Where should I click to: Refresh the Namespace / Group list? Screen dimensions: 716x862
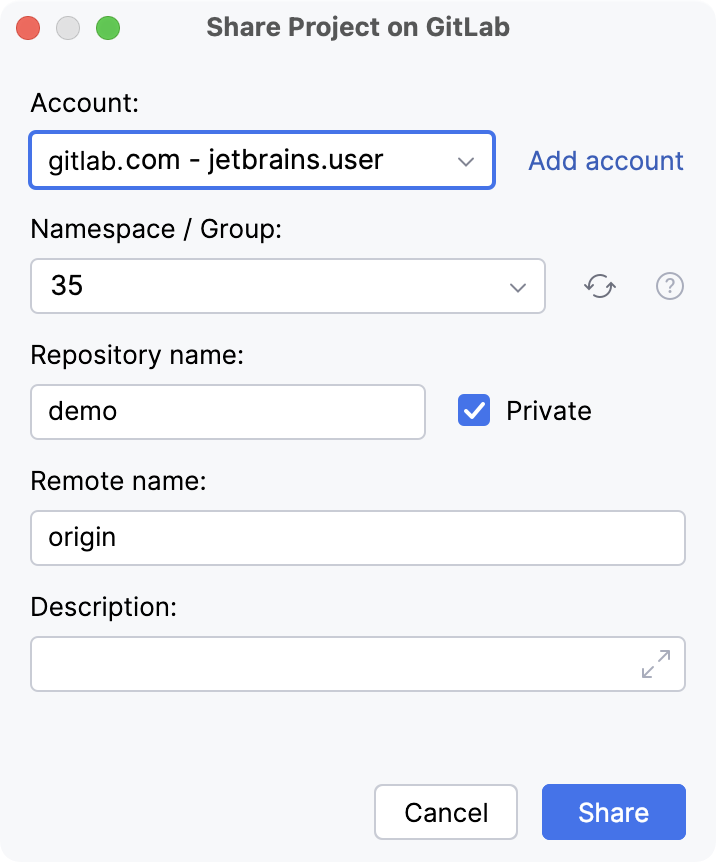600,286
